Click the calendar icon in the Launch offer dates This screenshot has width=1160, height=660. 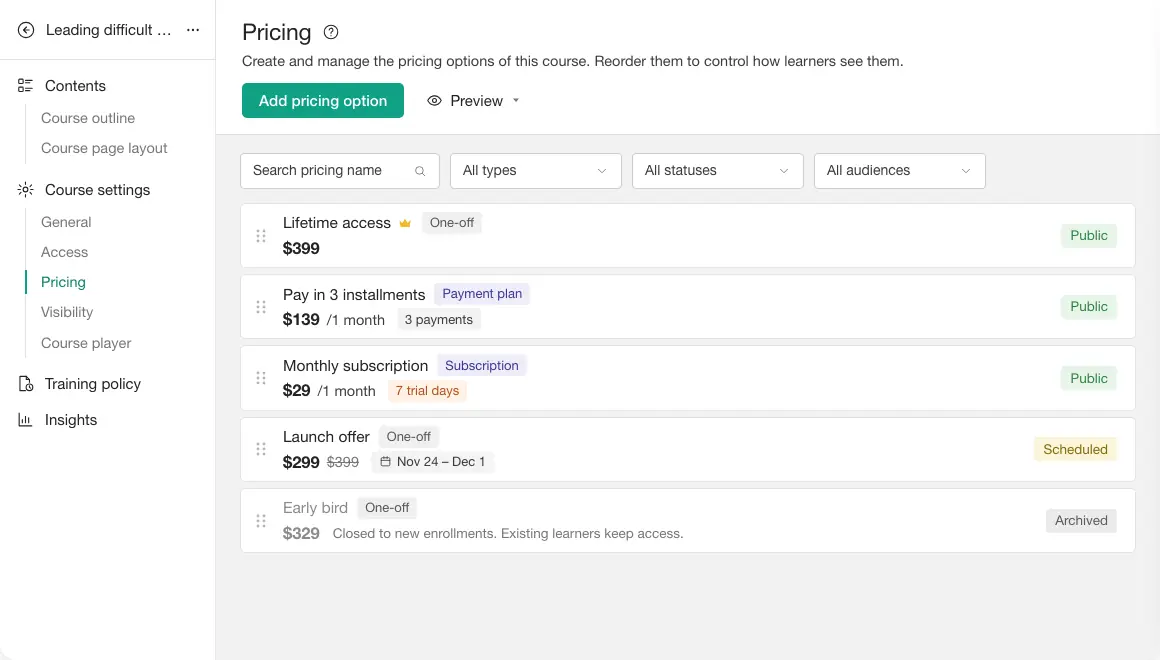coord(385,462)
